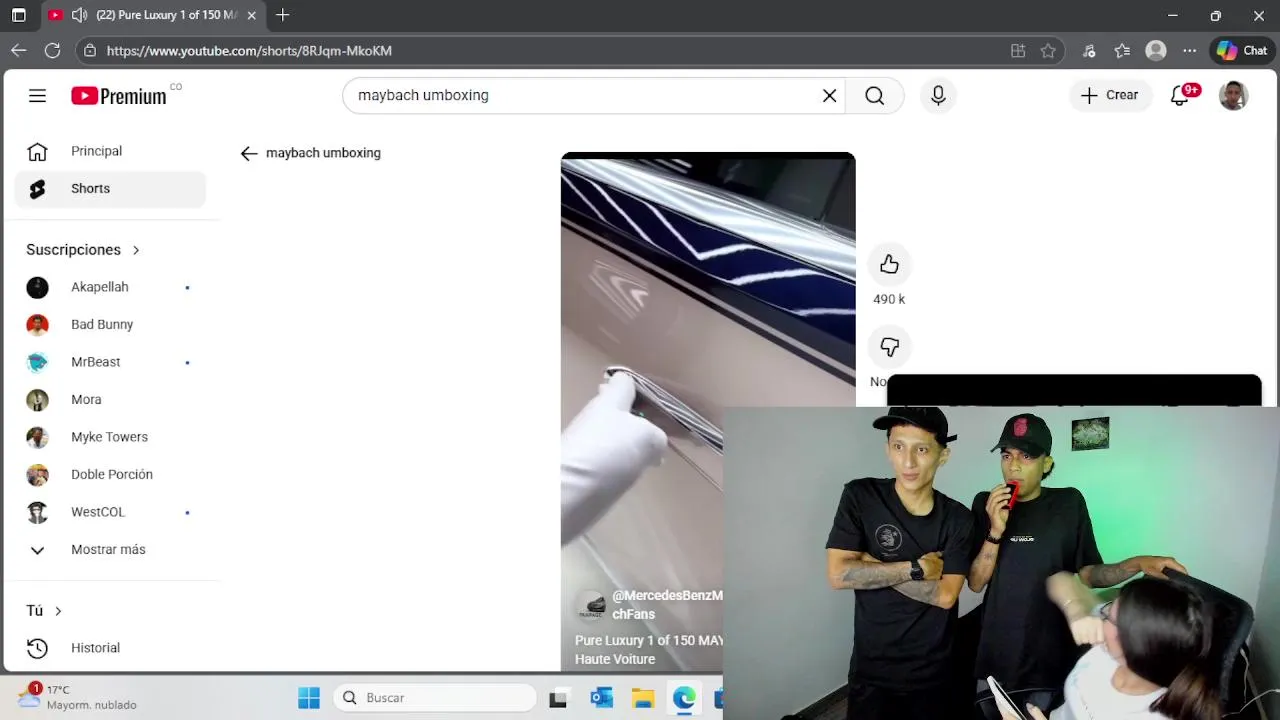Image resolution: width=1280 pixels, height=720 pixels.
Task: Click the browser address bar URL
Action: [x=249, y=50]
